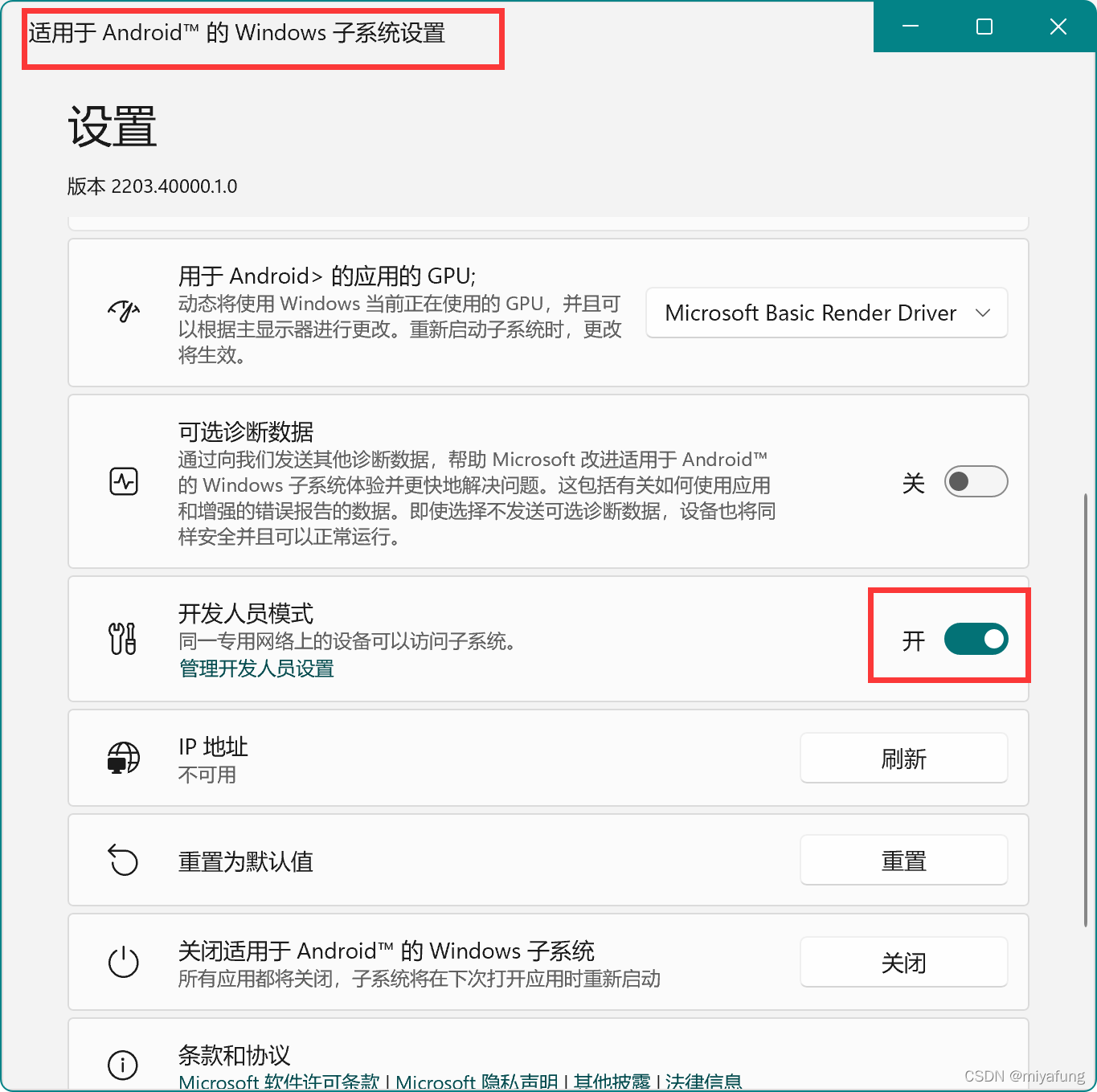Click the GPU performance gauge icon

coord(124,312)
